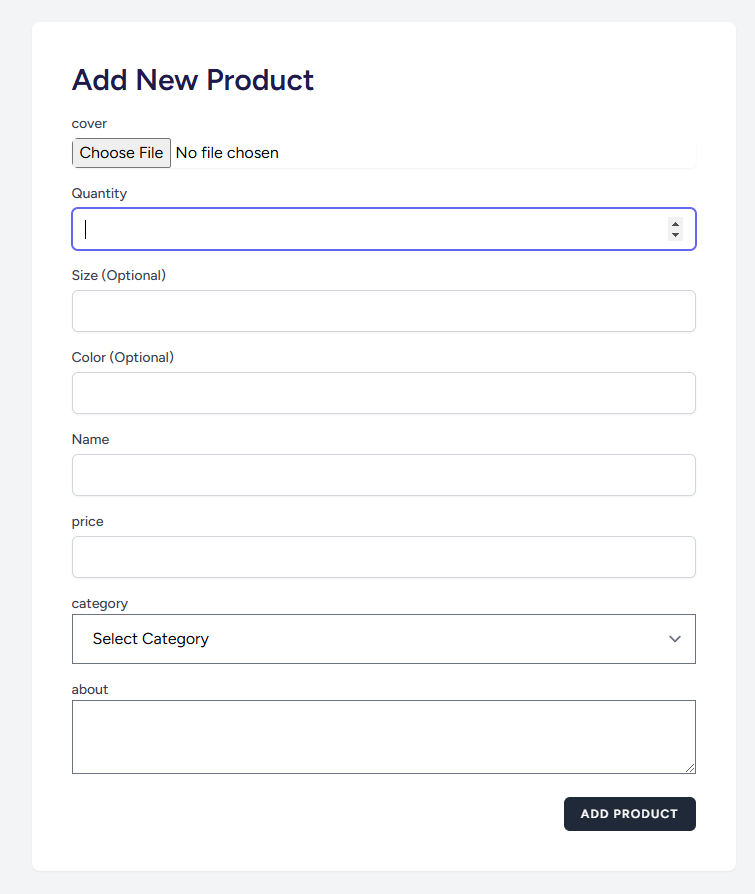
Task: Decrease quantity with the down arrow
Action: click(676, 235)
